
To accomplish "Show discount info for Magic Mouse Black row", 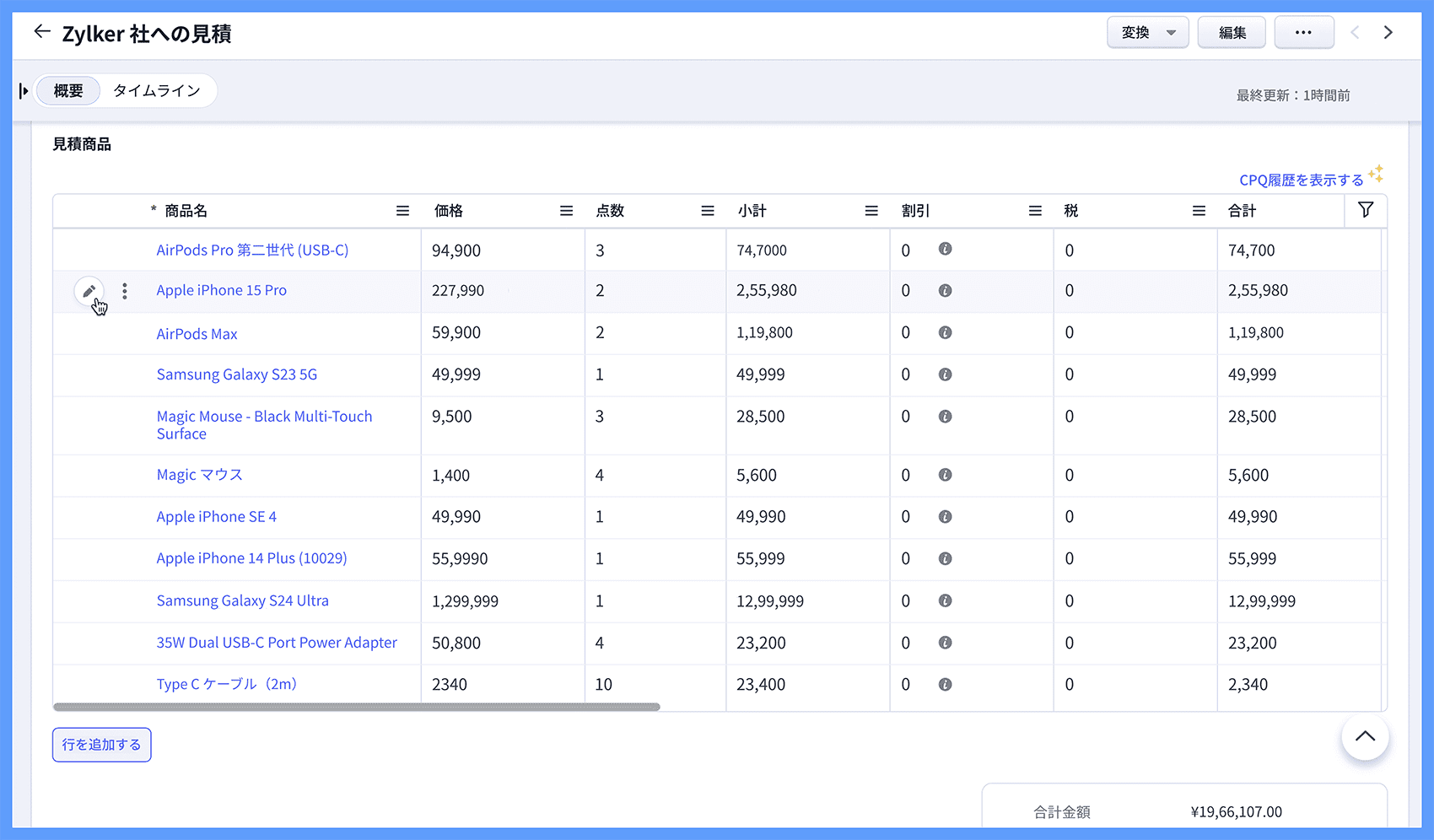I will 945,416.
